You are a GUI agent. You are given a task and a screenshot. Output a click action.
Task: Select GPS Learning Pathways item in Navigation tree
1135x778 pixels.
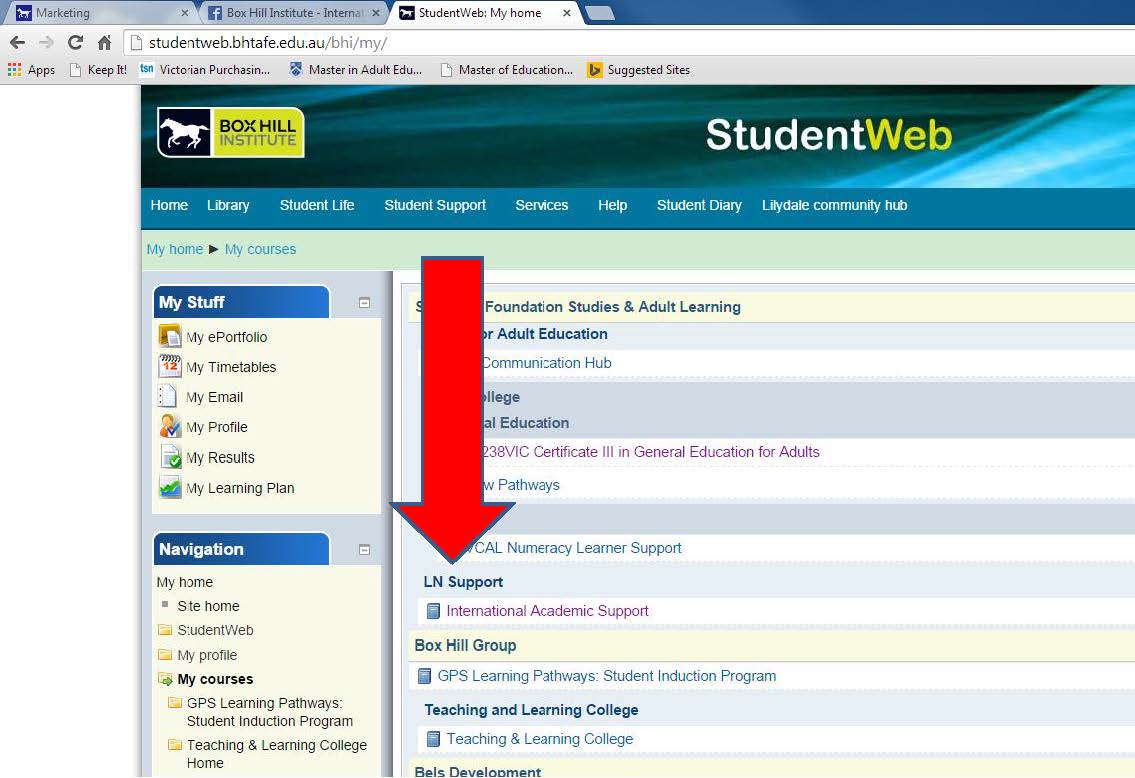[269, 712]
